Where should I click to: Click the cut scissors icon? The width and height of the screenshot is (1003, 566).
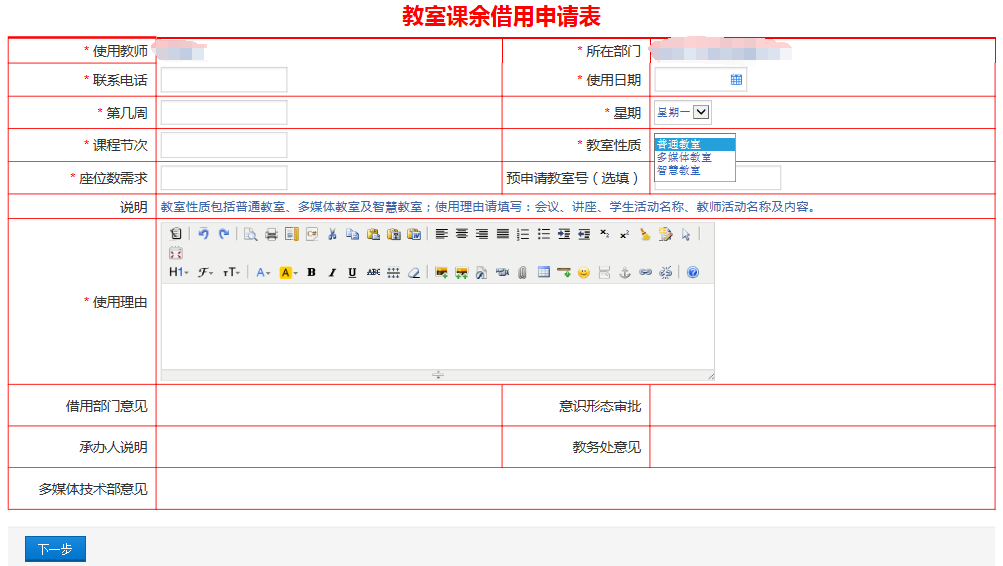click(332, 234)
